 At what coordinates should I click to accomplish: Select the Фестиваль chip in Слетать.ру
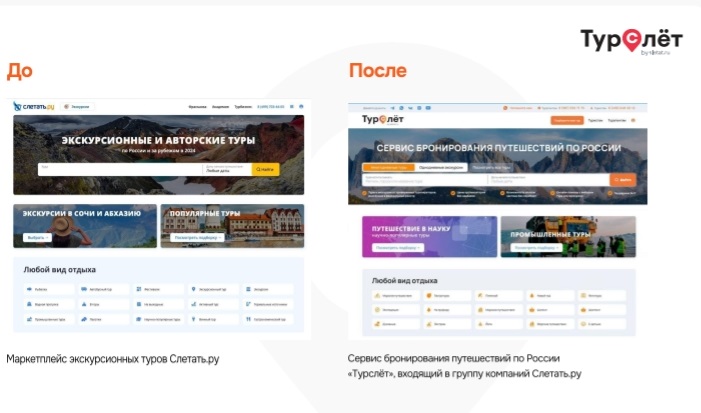[158, 290]
